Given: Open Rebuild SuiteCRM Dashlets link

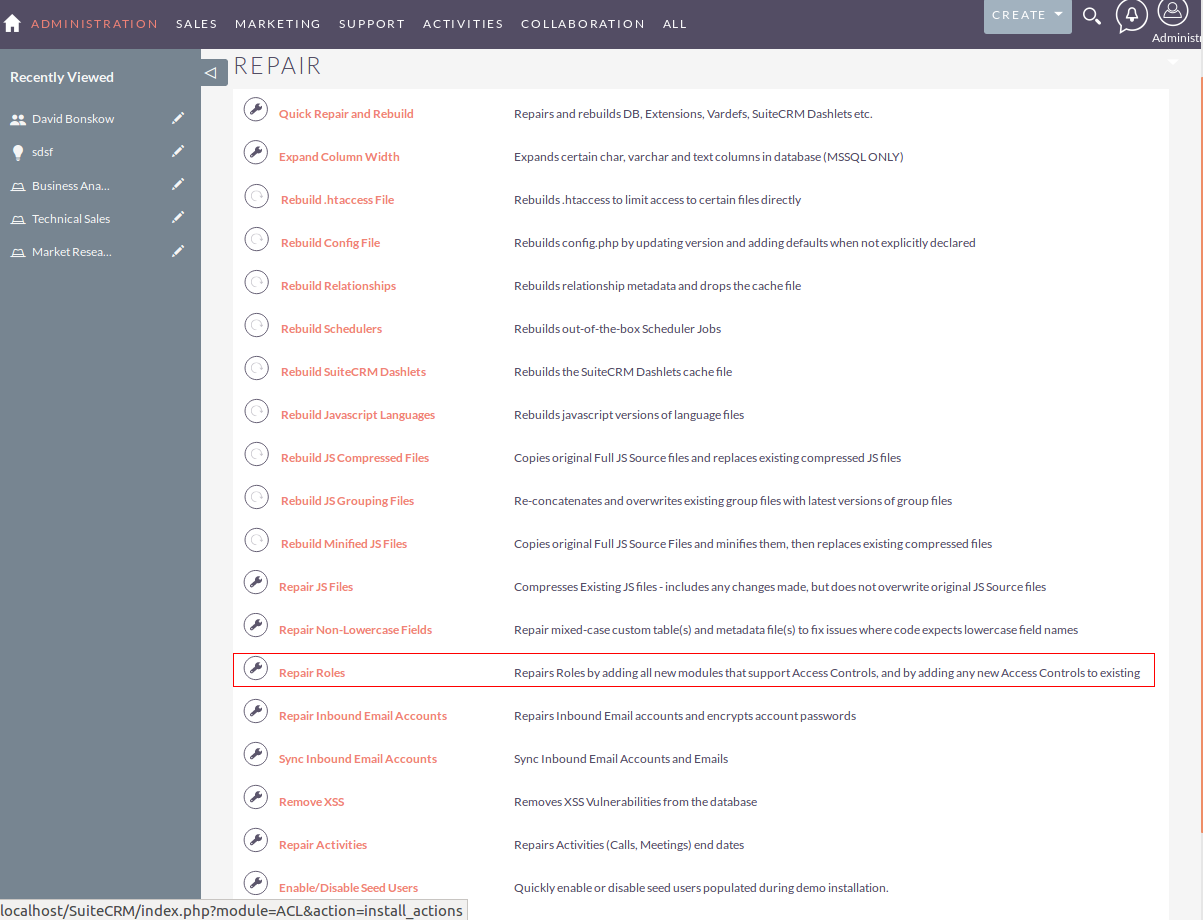Looking at the screenshot, I should pos(353,372).
